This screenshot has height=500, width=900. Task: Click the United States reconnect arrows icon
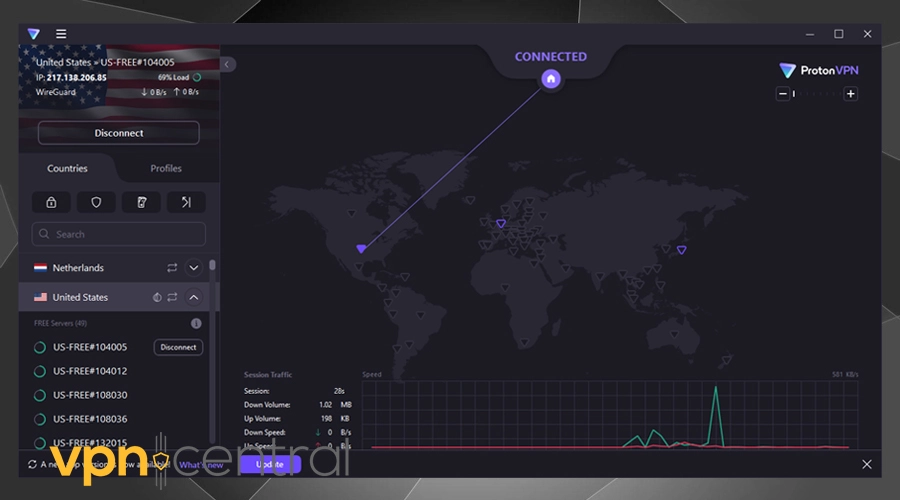click(x=172, y=297)
